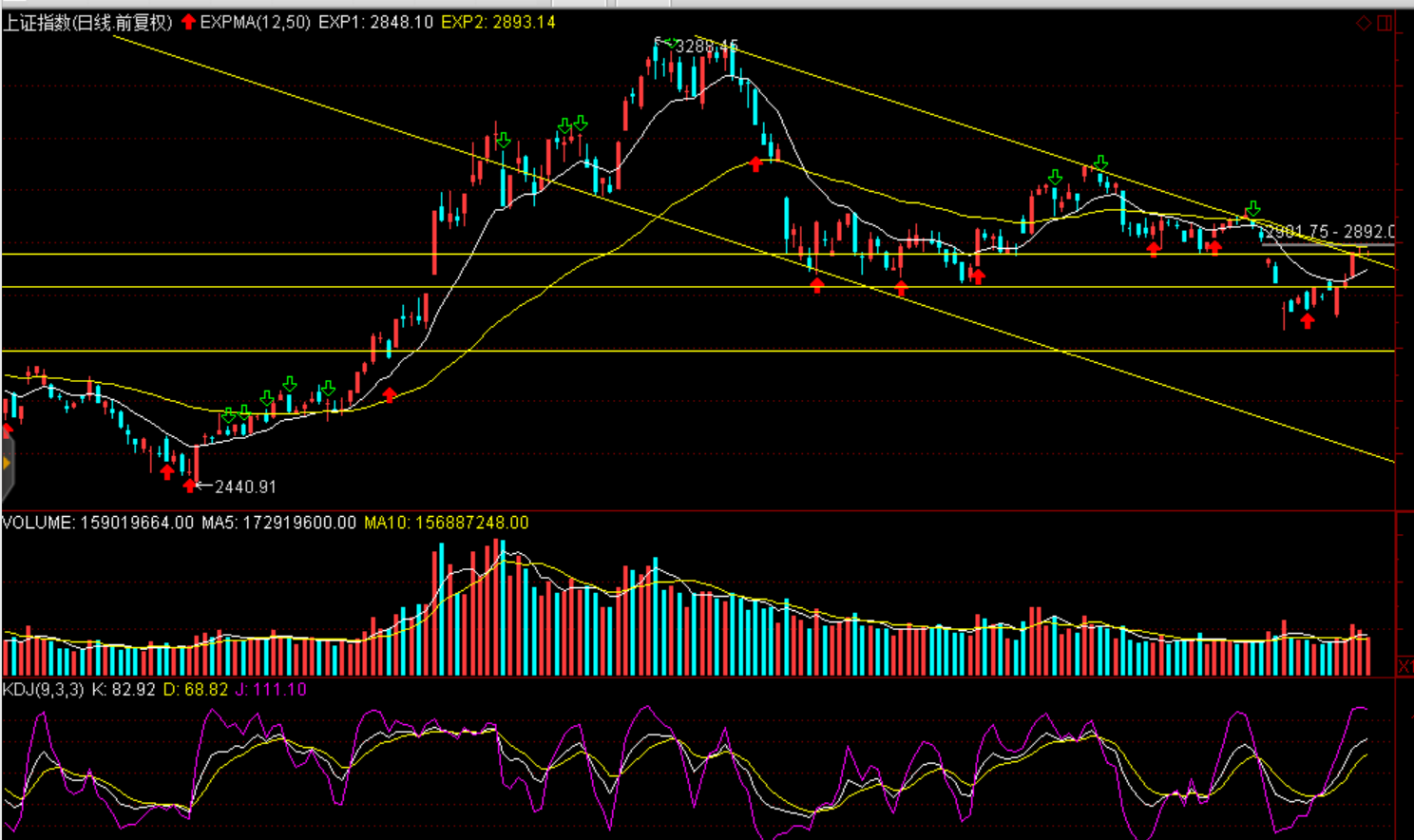Screen dimensions: 1414x840
Task: Click the split-panel layout icon at top right
Action: [1385, 23]
